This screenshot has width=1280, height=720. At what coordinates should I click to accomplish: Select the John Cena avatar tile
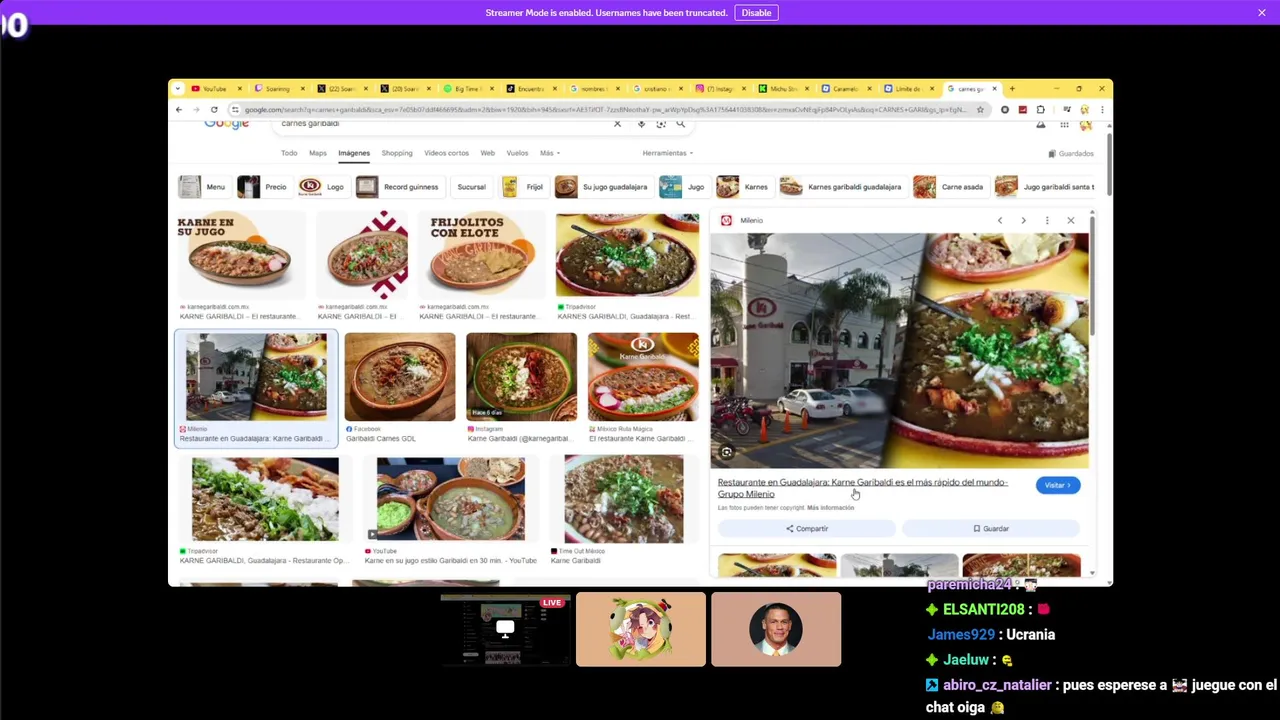[x=776, y=629]
